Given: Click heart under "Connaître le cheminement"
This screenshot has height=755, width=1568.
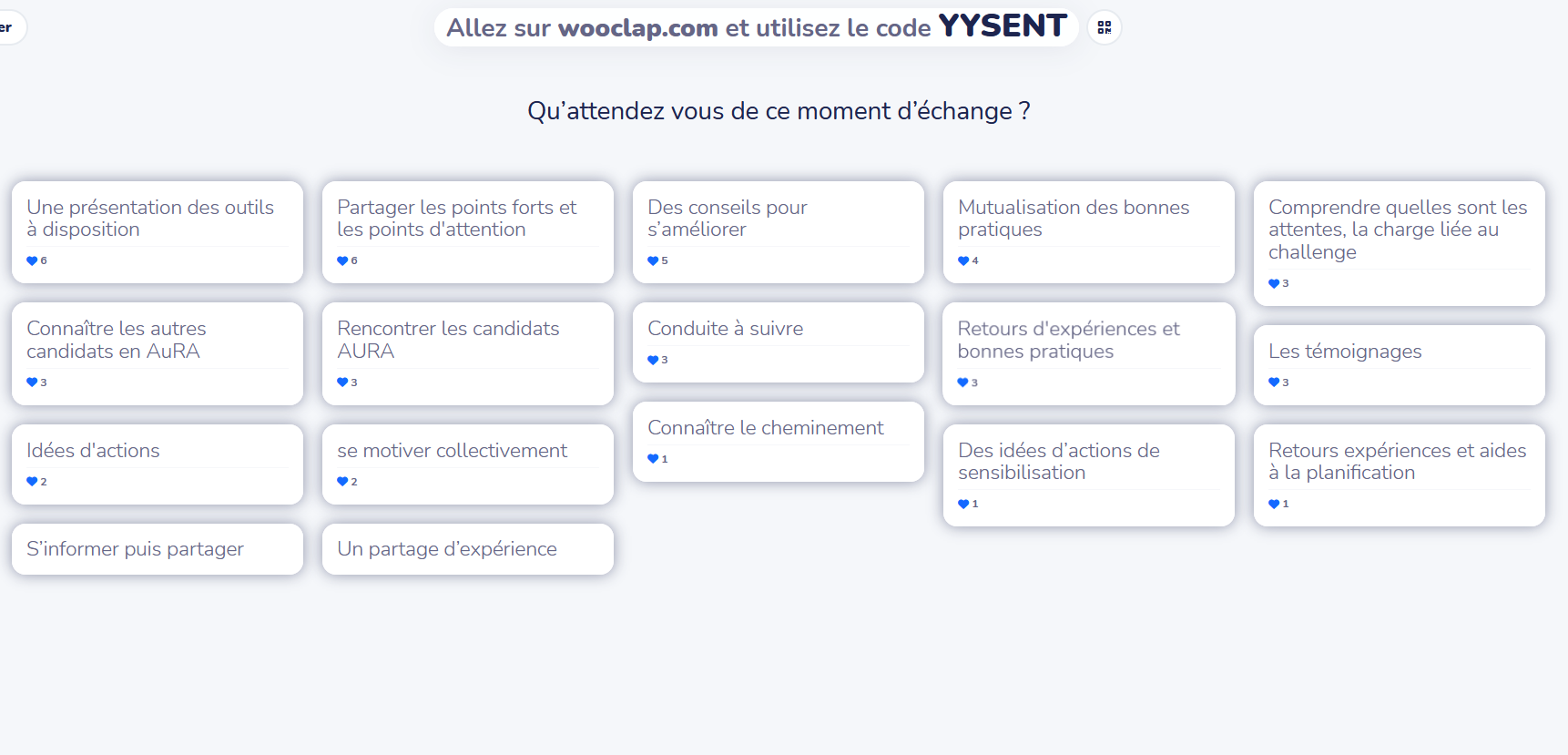Looking at the screenshot, I should coord(653,459).
